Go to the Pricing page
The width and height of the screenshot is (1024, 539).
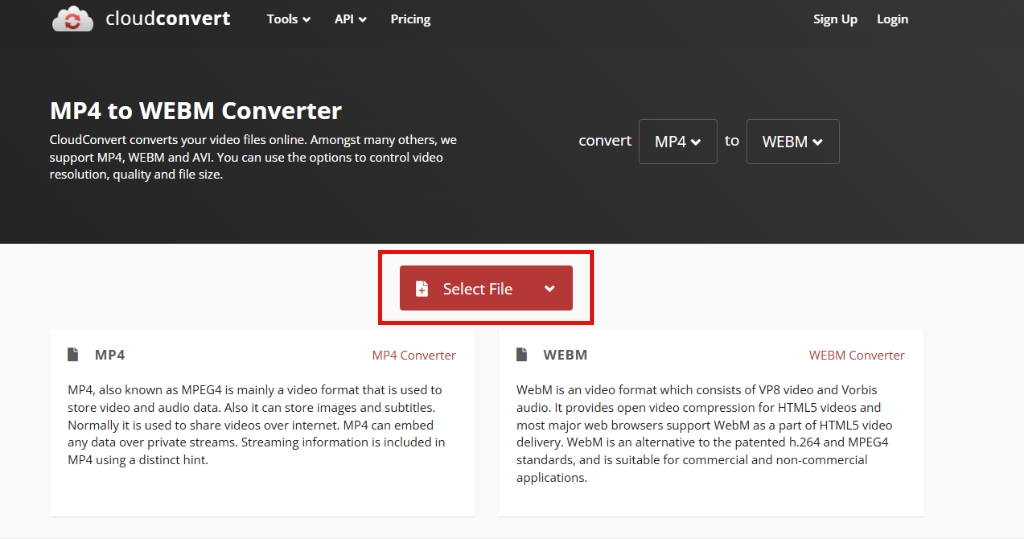pos(410,19)
